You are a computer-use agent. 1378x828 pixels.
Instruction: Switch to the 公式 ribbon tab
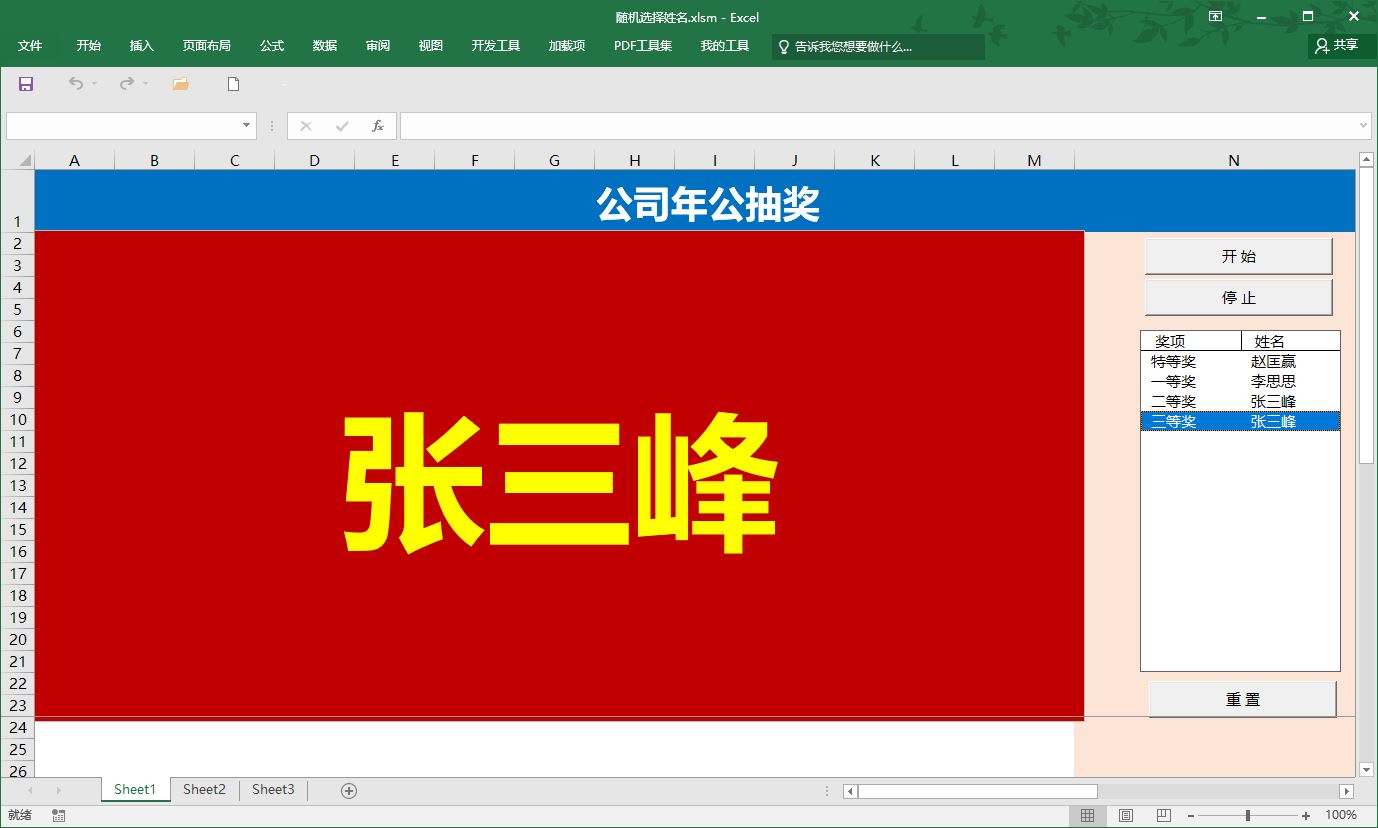tap(272, 46)
